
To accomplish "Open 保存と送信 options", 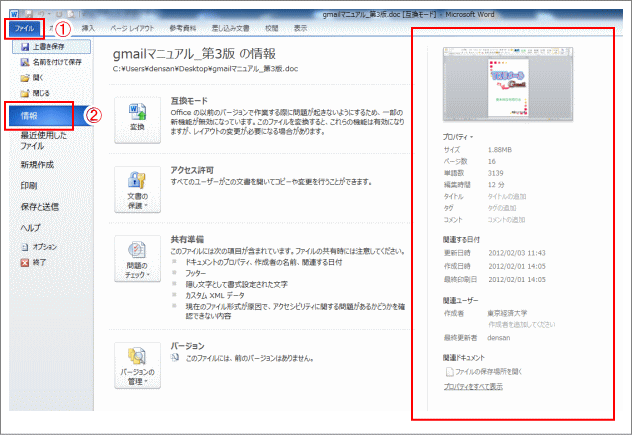I will [40, 207].
